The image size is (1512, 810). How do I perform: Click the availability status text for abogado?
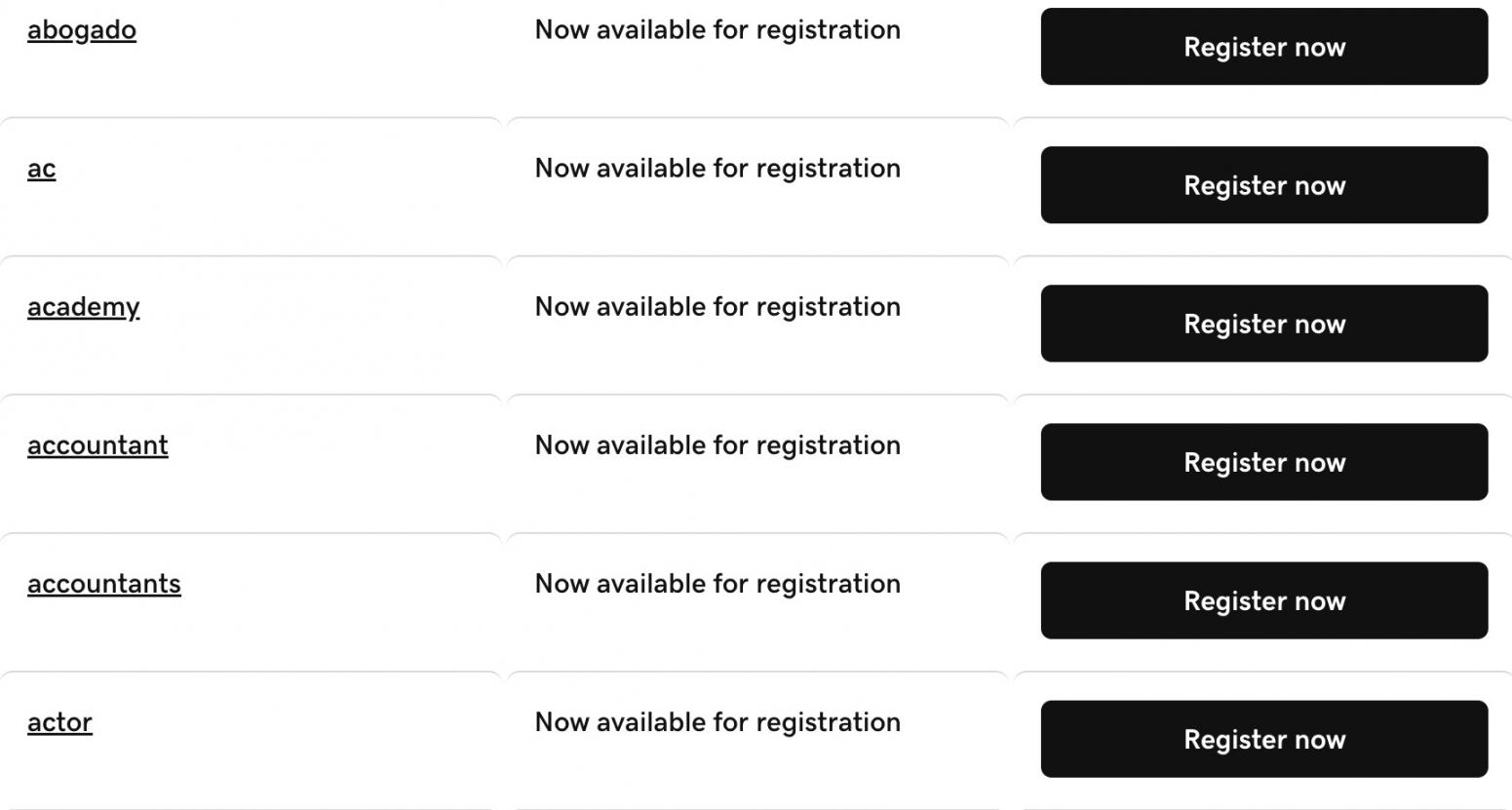click(x=717, y=30)
